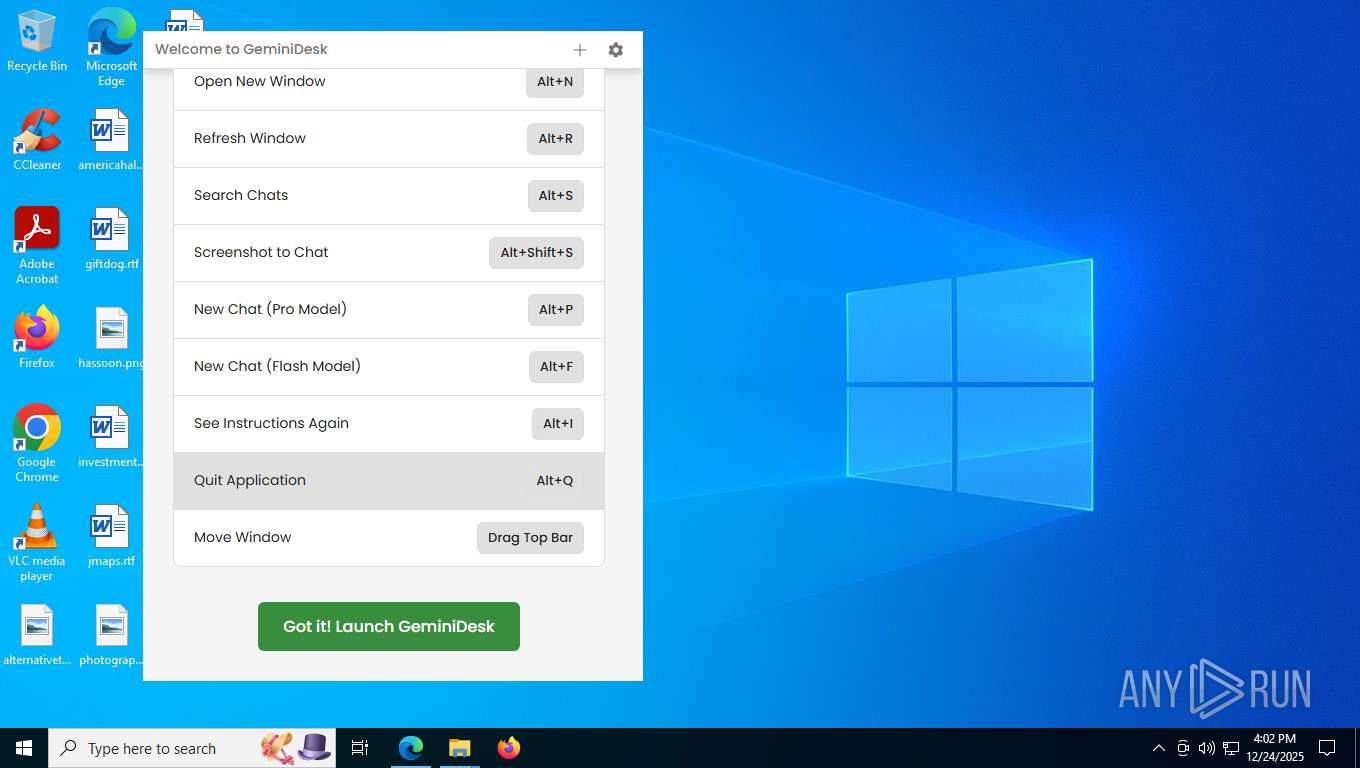
Task: Open Firefox from the taskbar
Action: click(509, 748)
